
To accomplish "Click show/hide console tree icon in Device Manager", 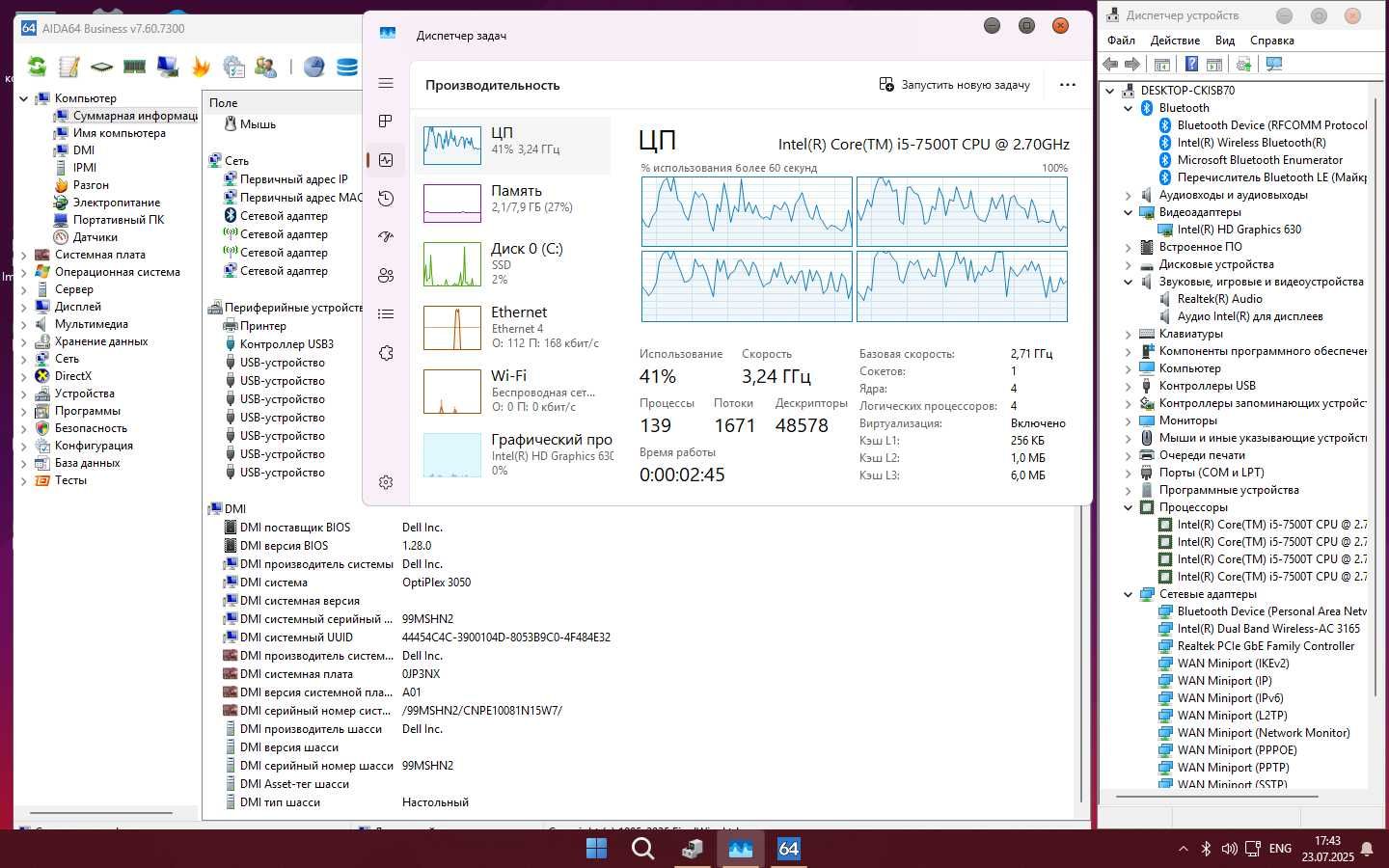I will click(x=1162, y=64).
